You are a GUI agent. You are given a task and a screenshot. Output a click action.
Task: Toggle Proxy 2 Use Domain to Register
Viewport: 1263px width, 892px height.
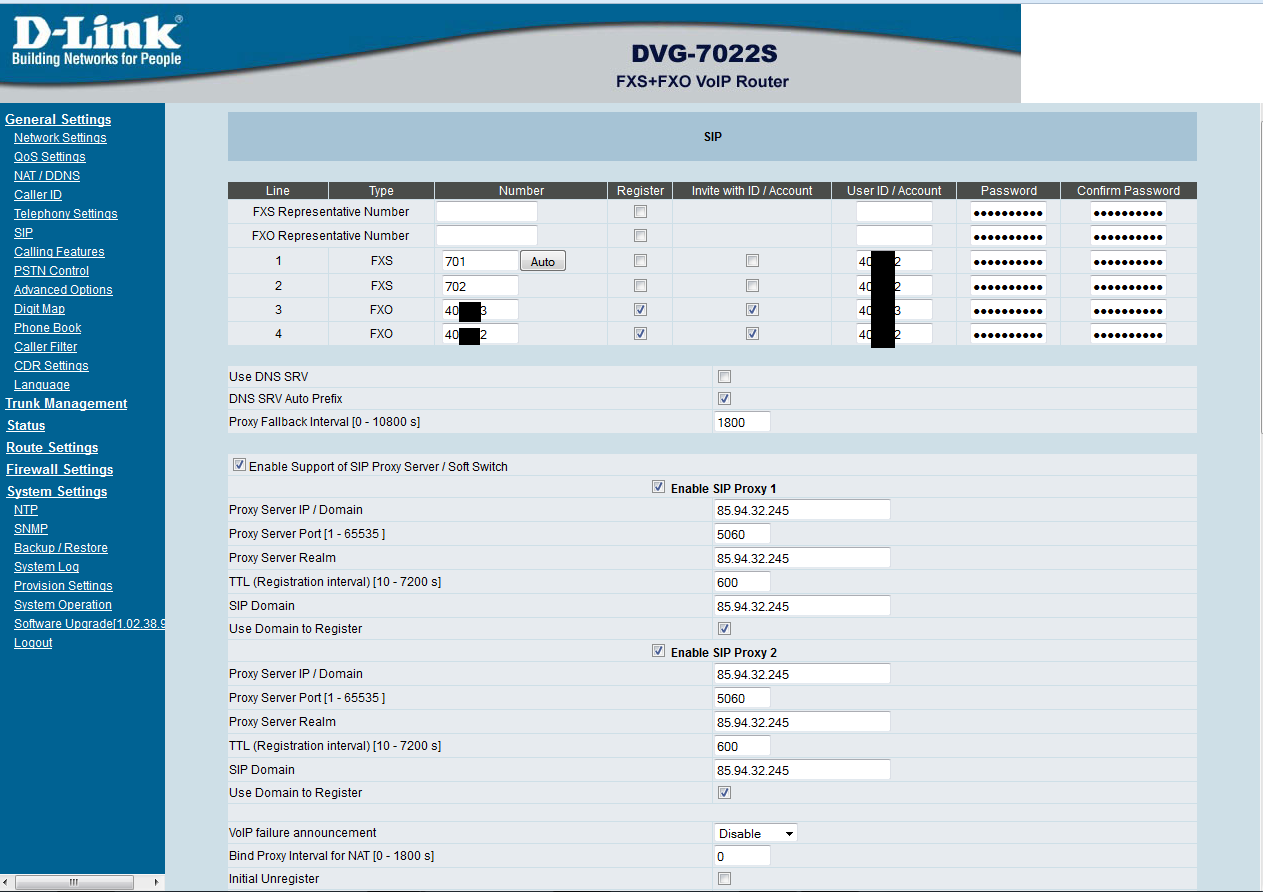[x=725, y=793]
